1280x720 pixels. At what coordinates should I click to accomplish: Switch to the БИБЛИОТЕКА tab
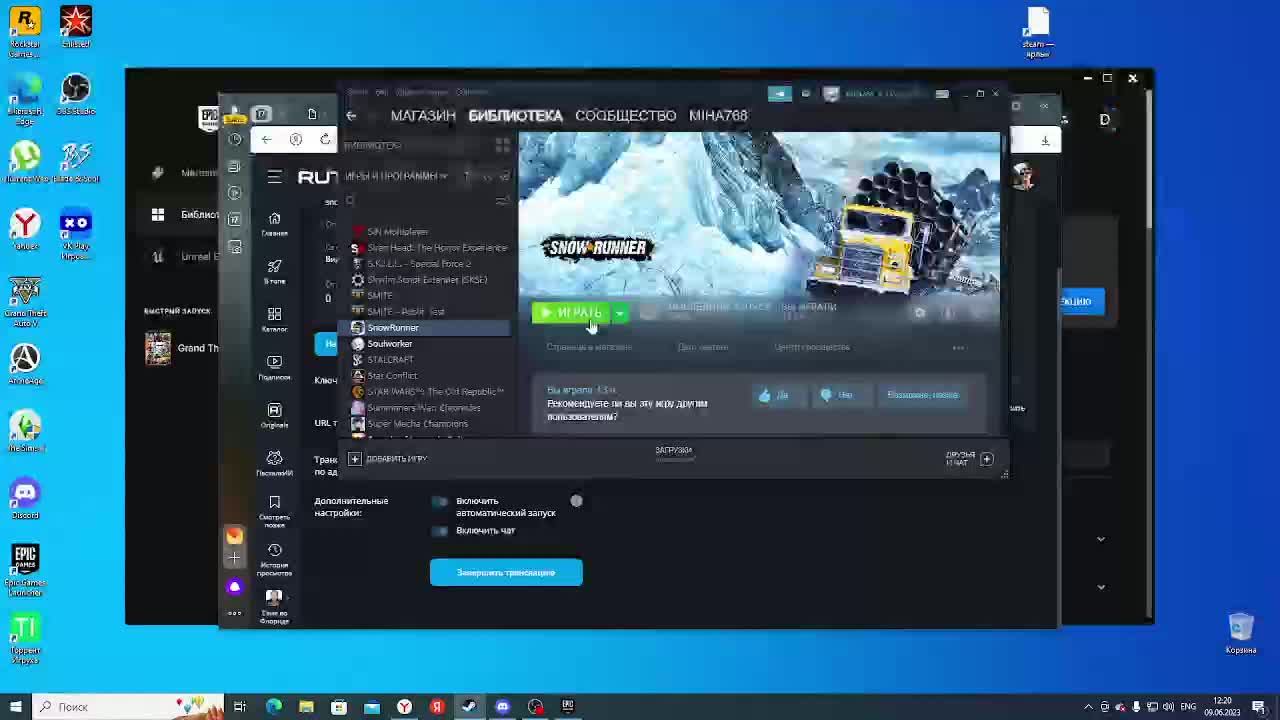[x=515, y=115]
